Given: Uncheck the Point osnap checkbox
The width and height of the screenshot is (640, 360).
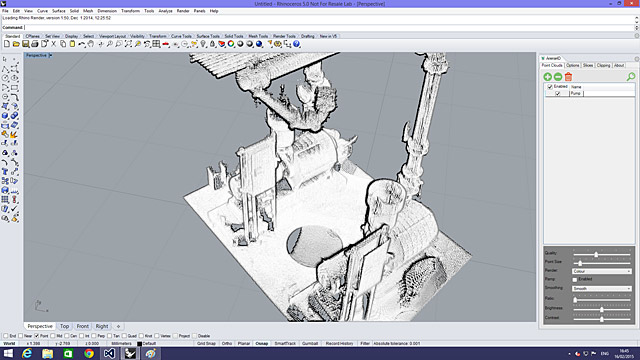Looking at the screenshot, I should coord(37,336).
